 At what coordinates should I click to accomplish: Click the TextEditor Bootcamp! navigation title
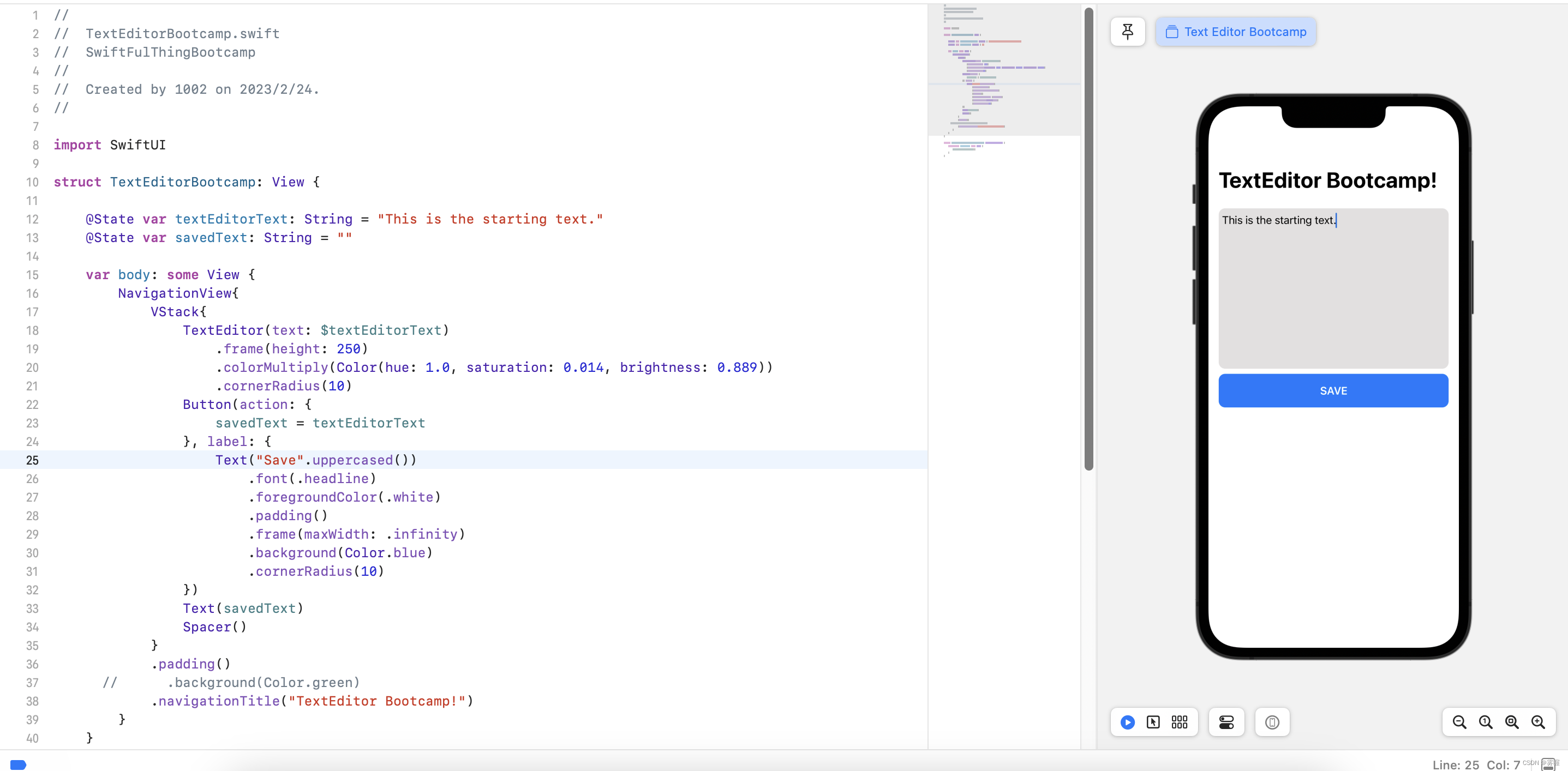pos(1327,180)
